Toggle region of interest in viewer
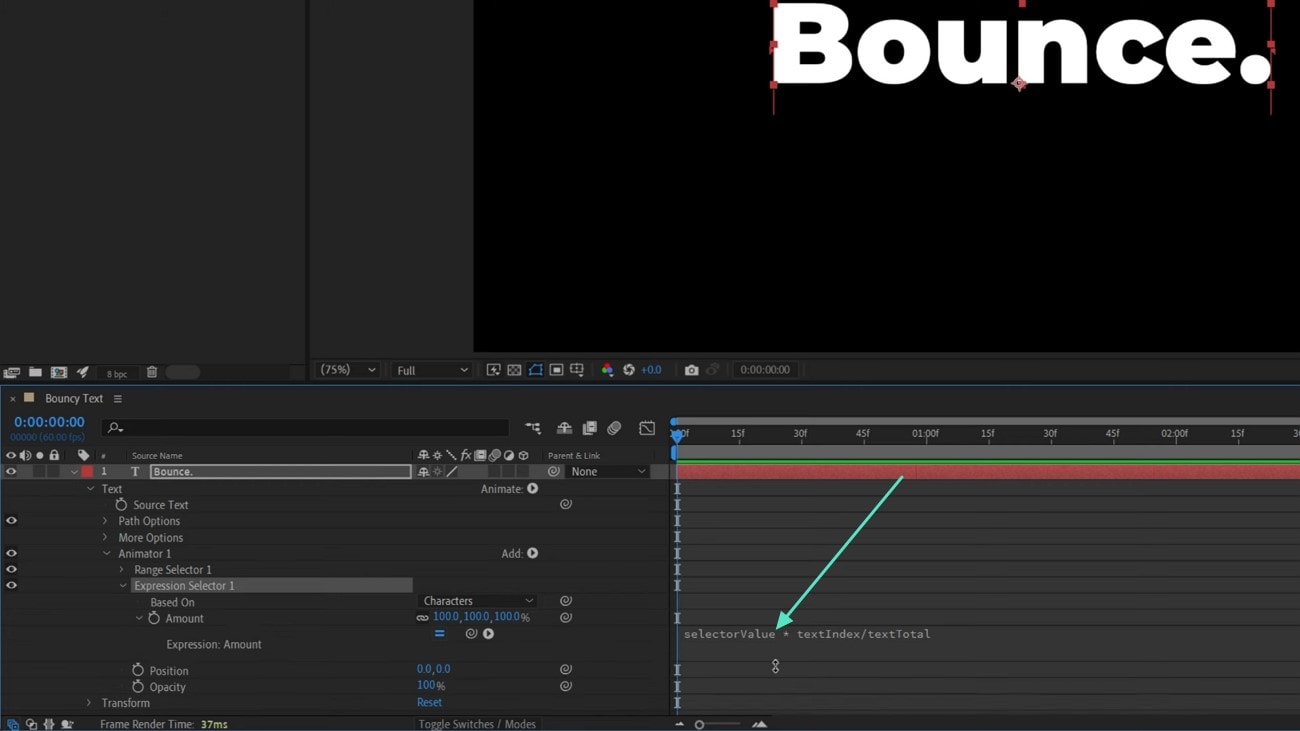This screenshot has height=731, width=1300. click(556, 370)
